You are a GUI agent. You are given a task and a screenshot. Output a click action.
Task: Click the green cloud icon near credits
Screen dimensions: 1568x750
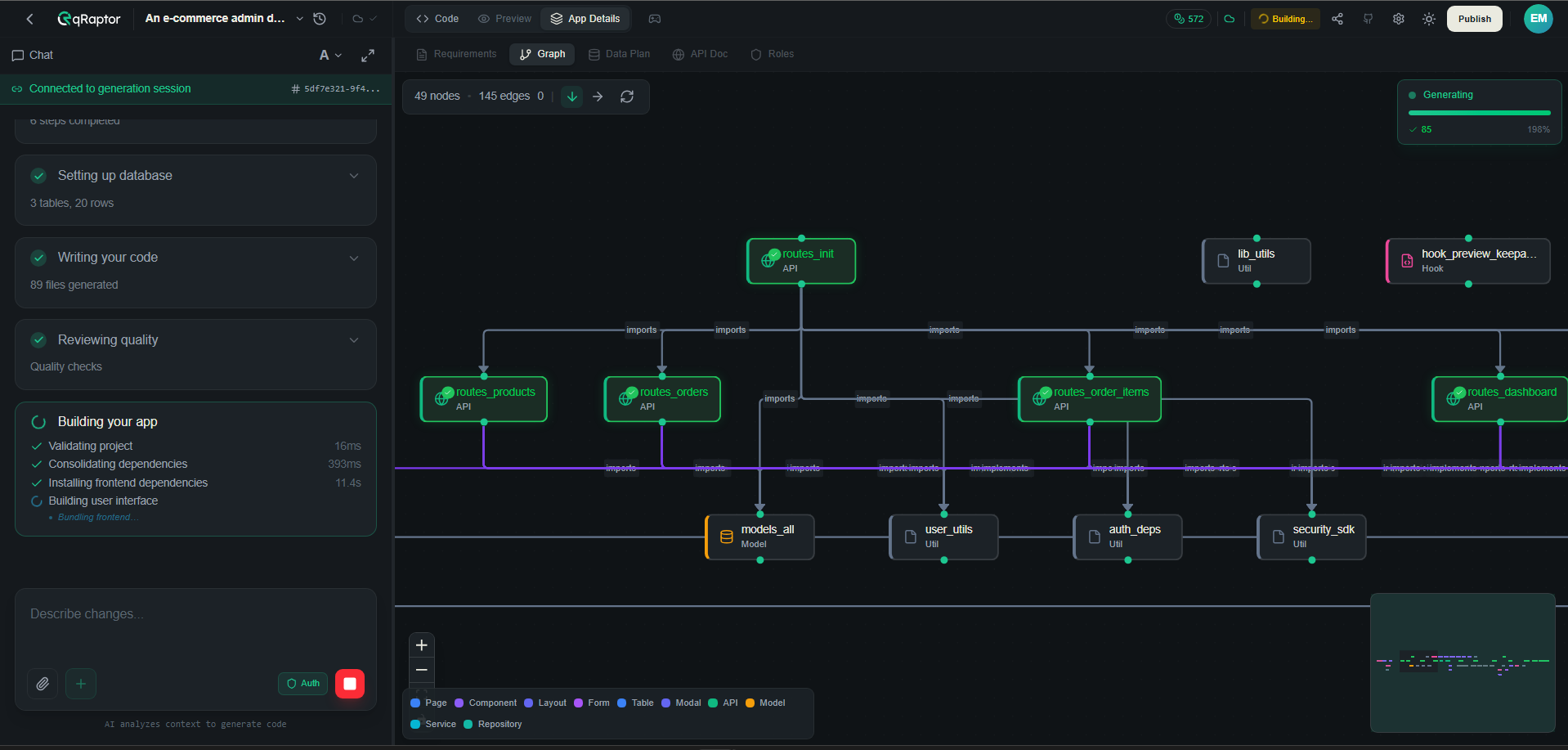tap(1230, 19)
